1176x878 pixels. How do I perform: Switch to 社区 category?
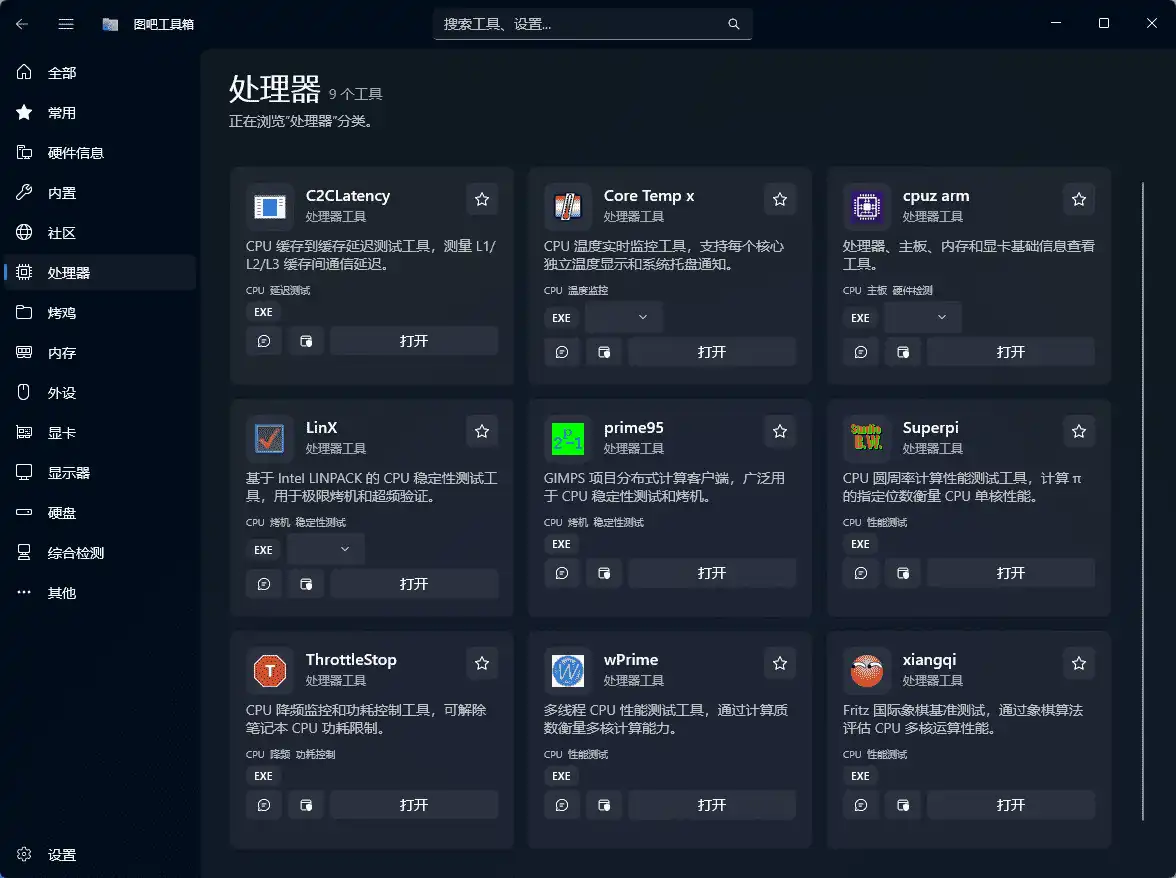tap(100, 232)
